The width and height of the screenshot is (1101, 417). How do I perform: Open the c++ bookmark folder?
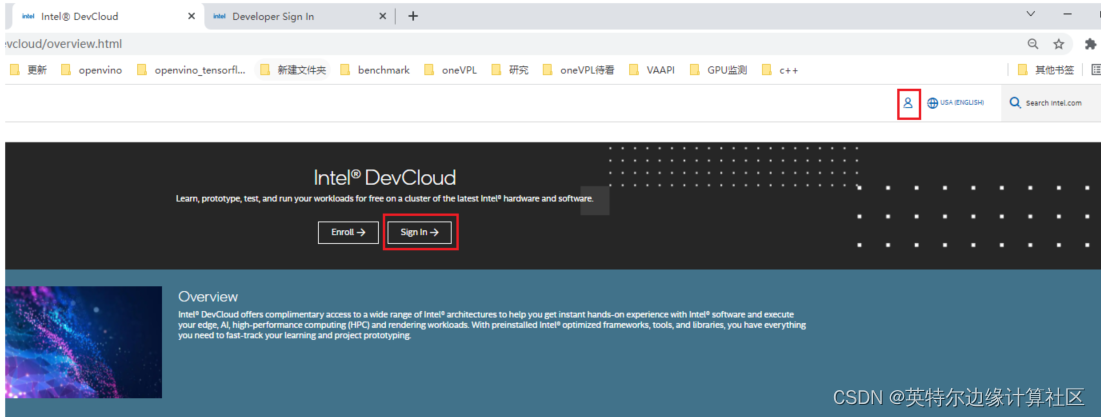tap(781, 70)
